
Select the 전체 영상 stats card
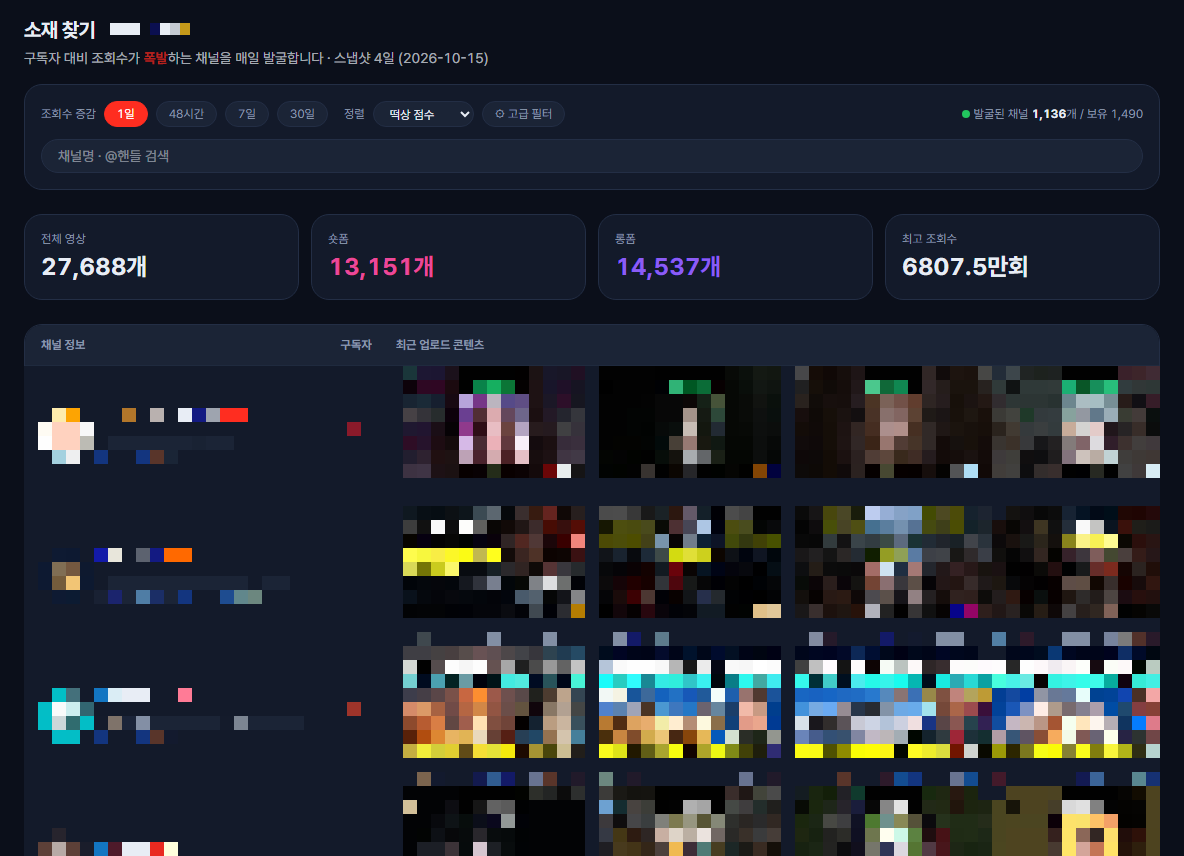click(162, 257)
